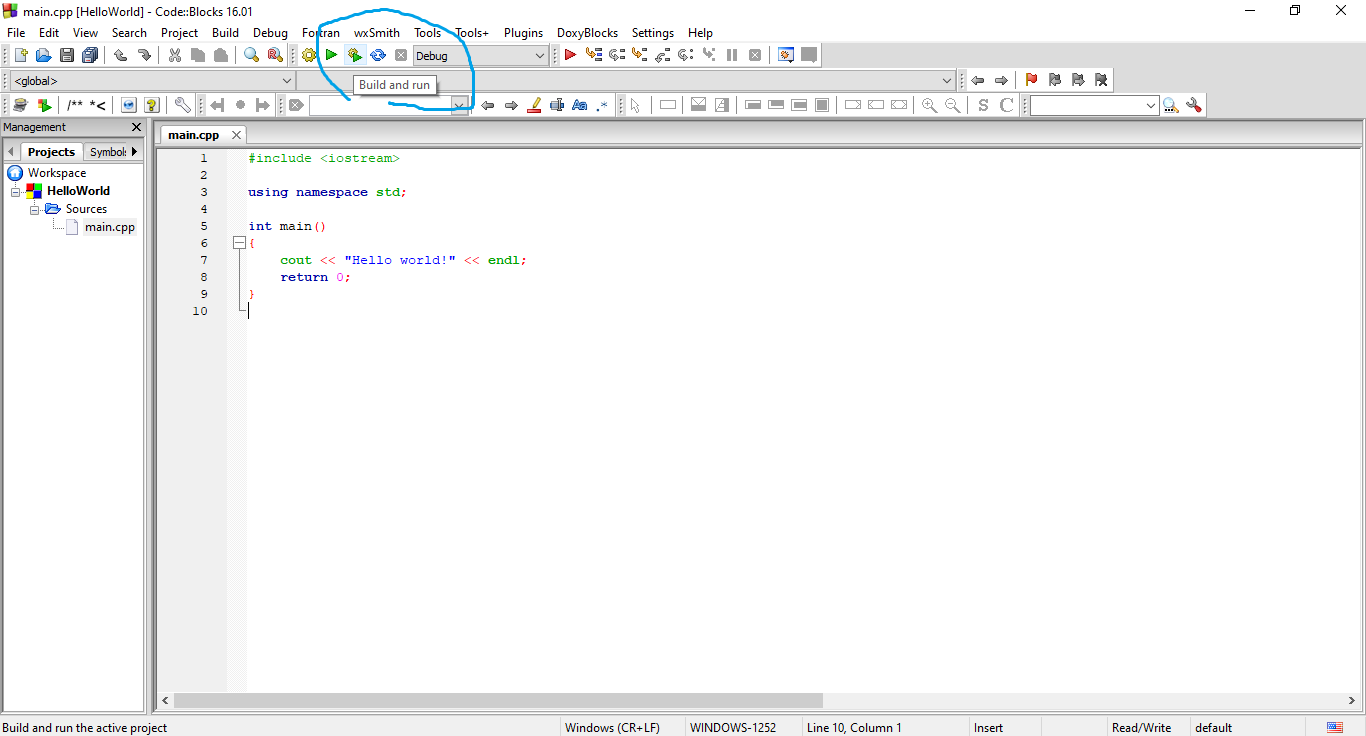Start debugging with the red arrow icon
Viewport: 1366px width, 736px height.
[x=570, y=55]
